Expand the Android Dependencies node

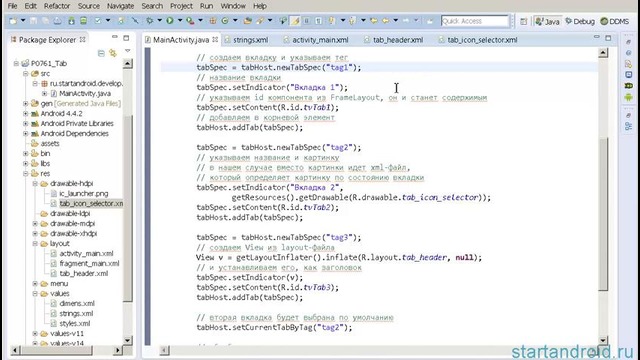[26, 133]
